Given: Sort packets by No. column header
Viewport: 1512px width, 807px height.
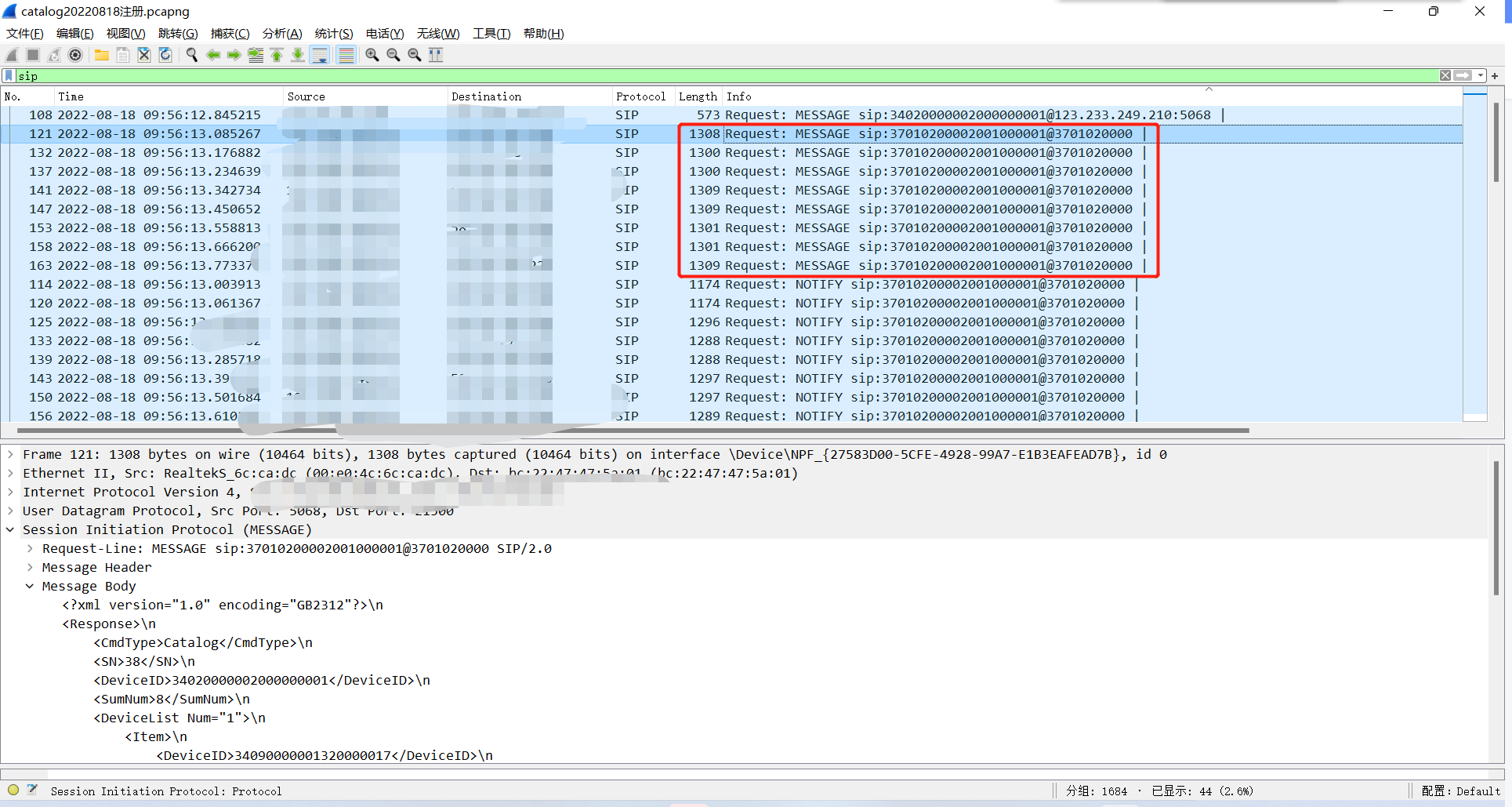Looking at the screenshot, I should coord(27,96).
